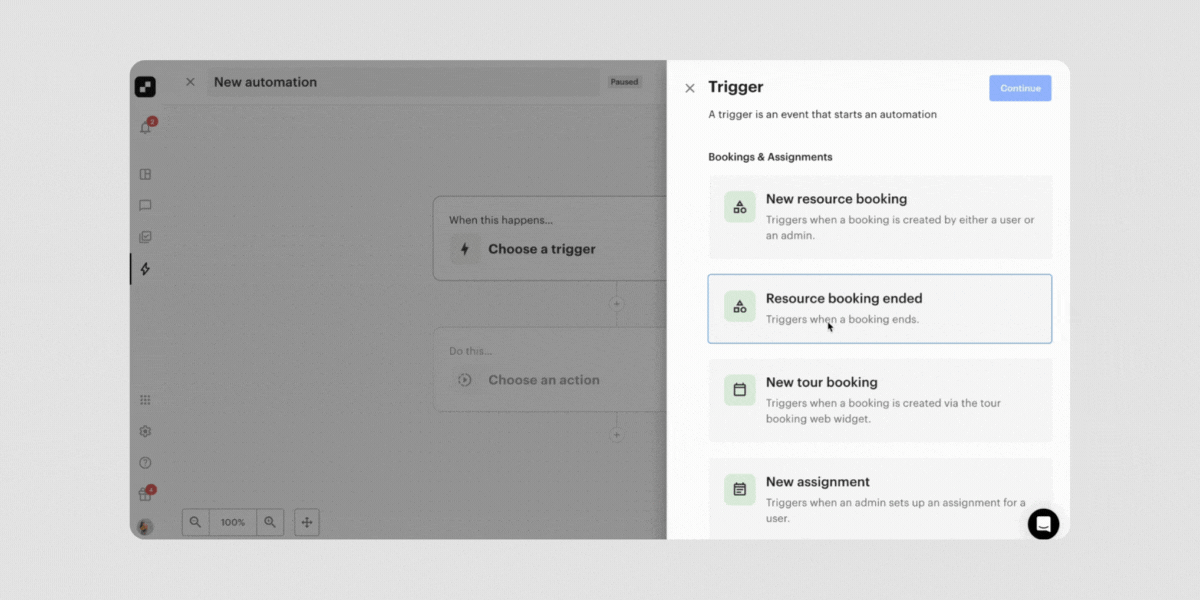Select the automations lightning bolt sidebar icon
Image resolution: width=1200 pixels, height=600 pixels.
point(145,268)
